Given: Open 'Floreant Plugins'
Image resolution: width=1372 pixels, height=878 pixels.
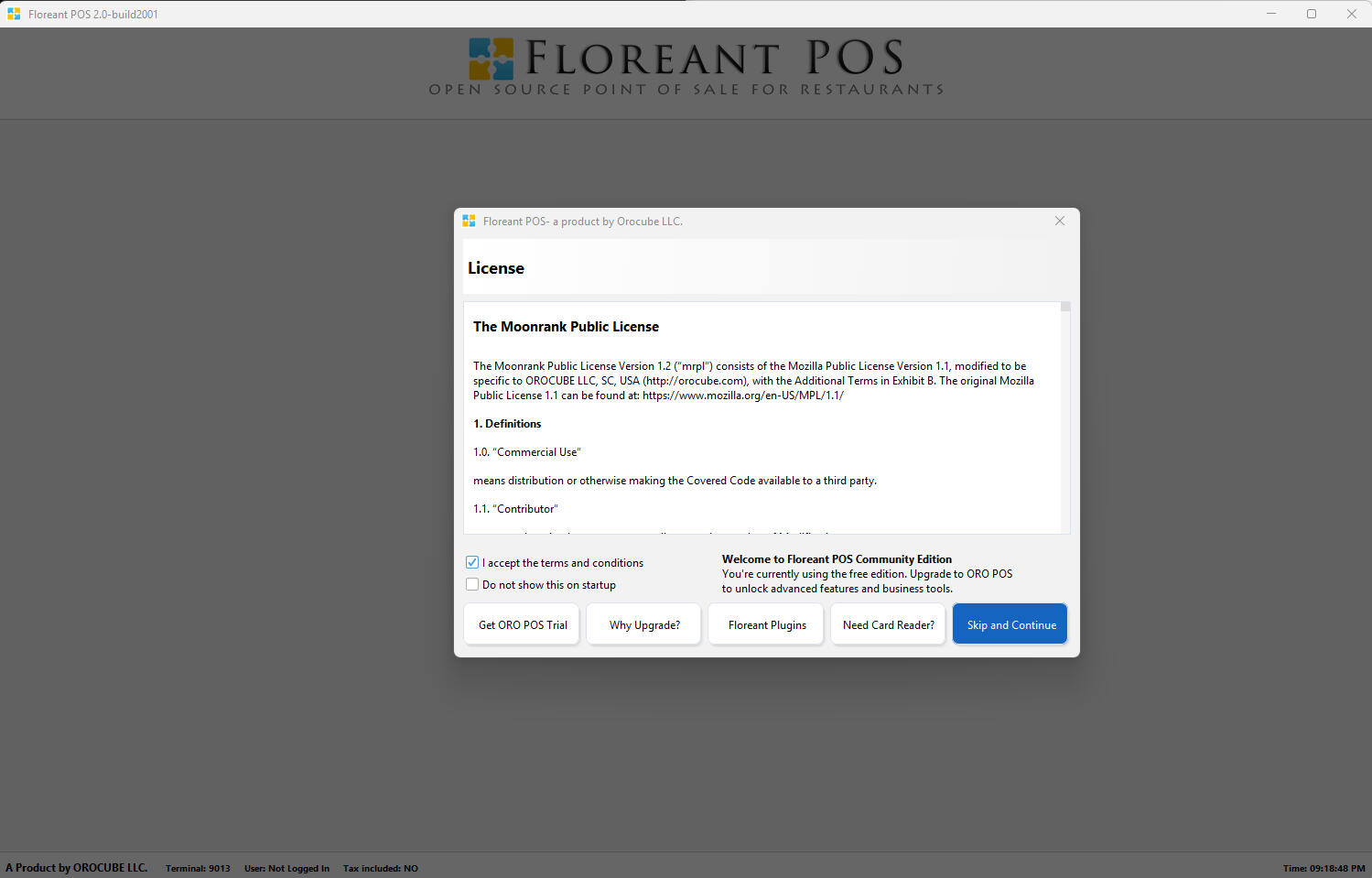Looking at the screenshot, I should [766, 623].
